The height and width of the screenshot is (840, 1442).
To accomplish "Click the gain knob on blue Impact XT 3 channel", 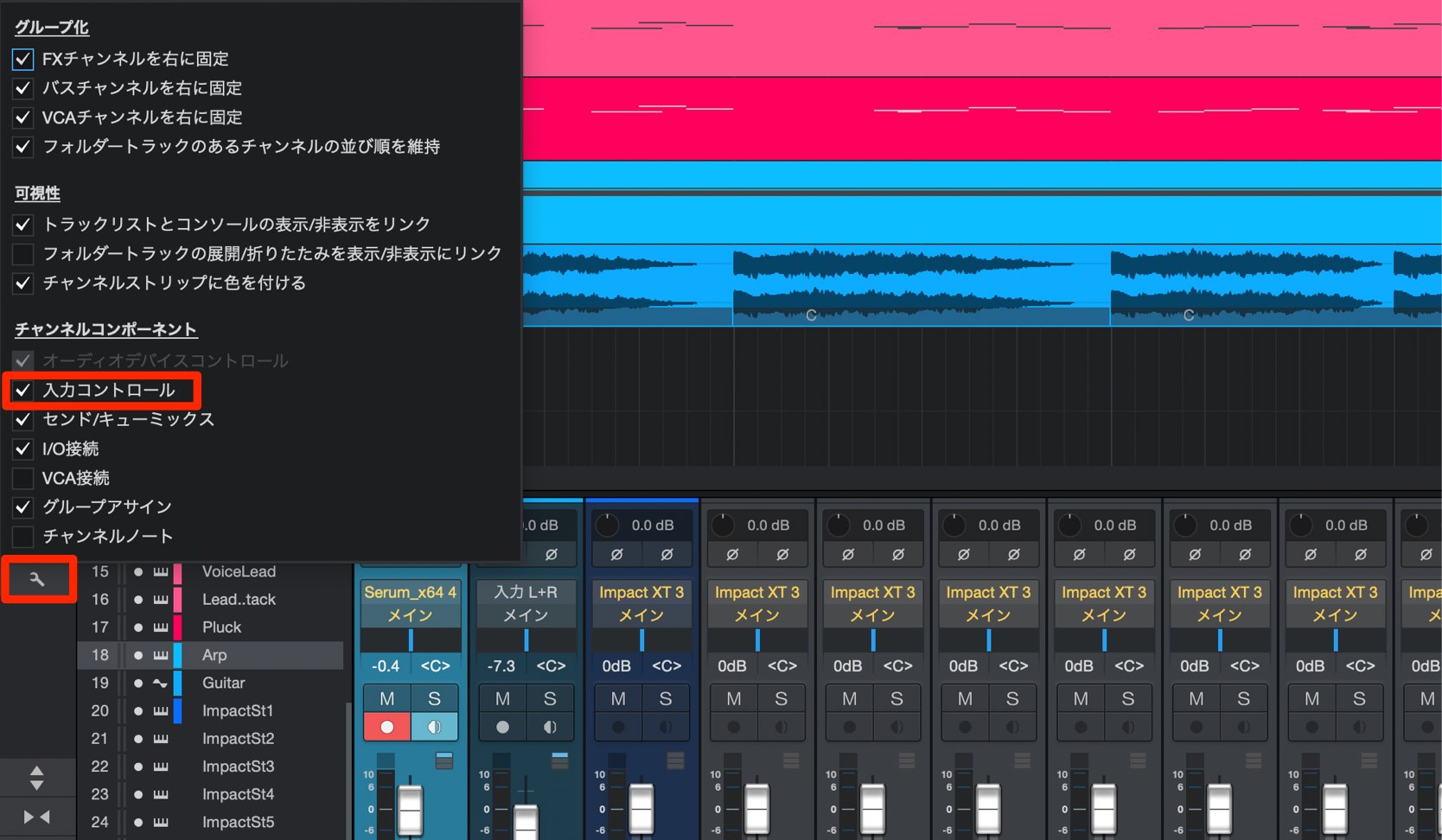I will pos(608,525).
